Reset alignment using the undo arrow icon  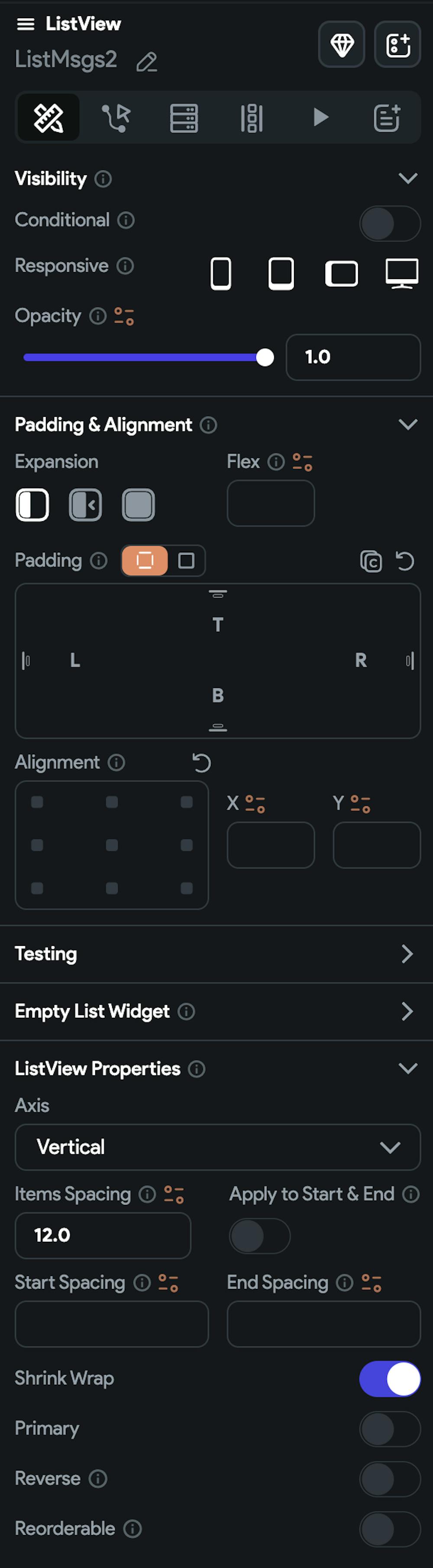tap(201, 762)
